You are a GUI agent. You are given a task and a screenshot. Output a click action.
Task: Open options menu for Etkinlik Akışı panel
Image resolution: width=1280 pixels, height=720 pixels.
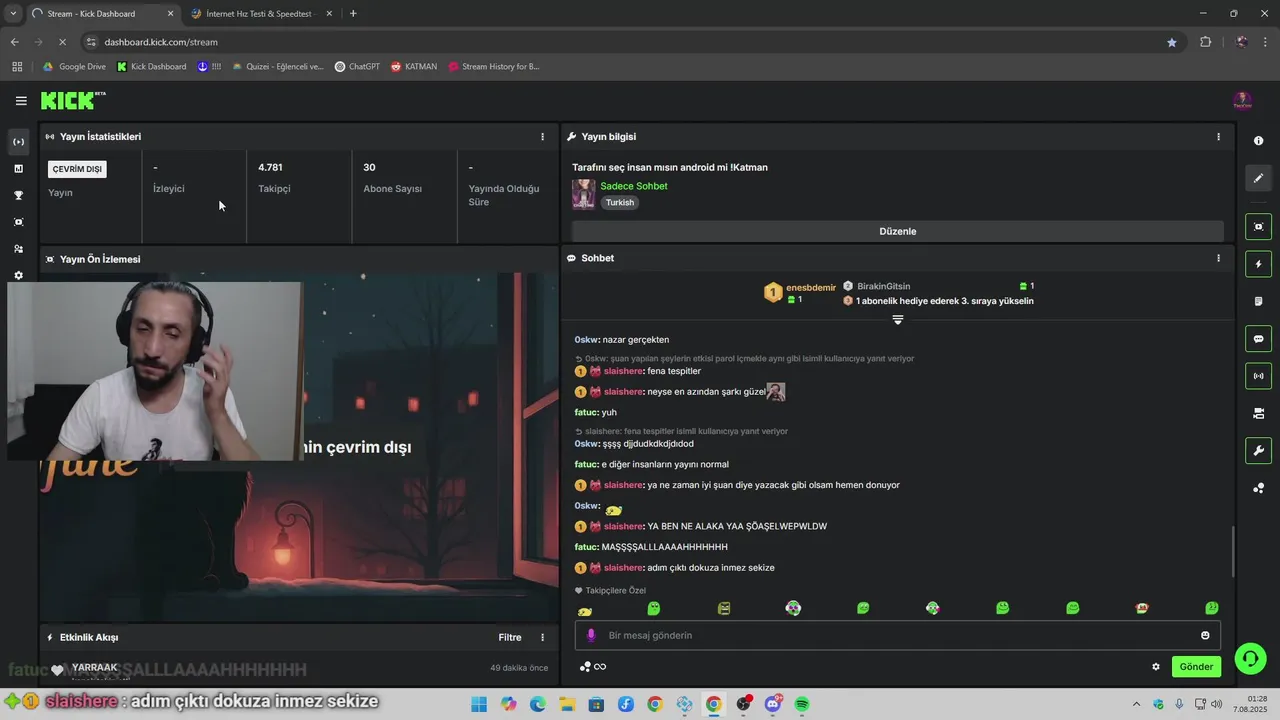pyautogui.click(x=543, y=637)
